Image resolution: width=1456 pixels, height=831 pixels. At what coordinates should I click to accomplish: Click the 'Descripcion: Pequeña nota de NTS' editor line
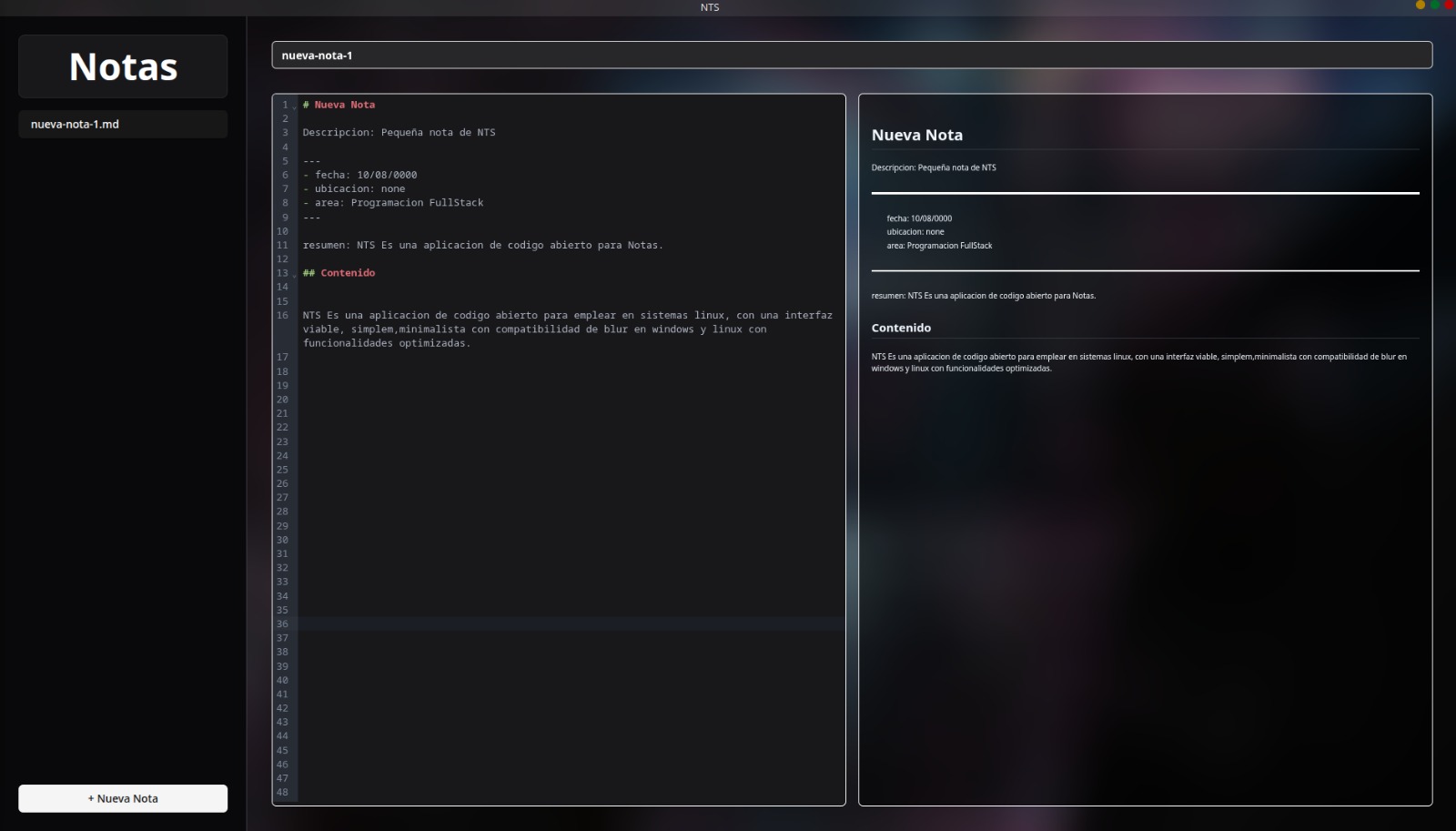[399, 133]
